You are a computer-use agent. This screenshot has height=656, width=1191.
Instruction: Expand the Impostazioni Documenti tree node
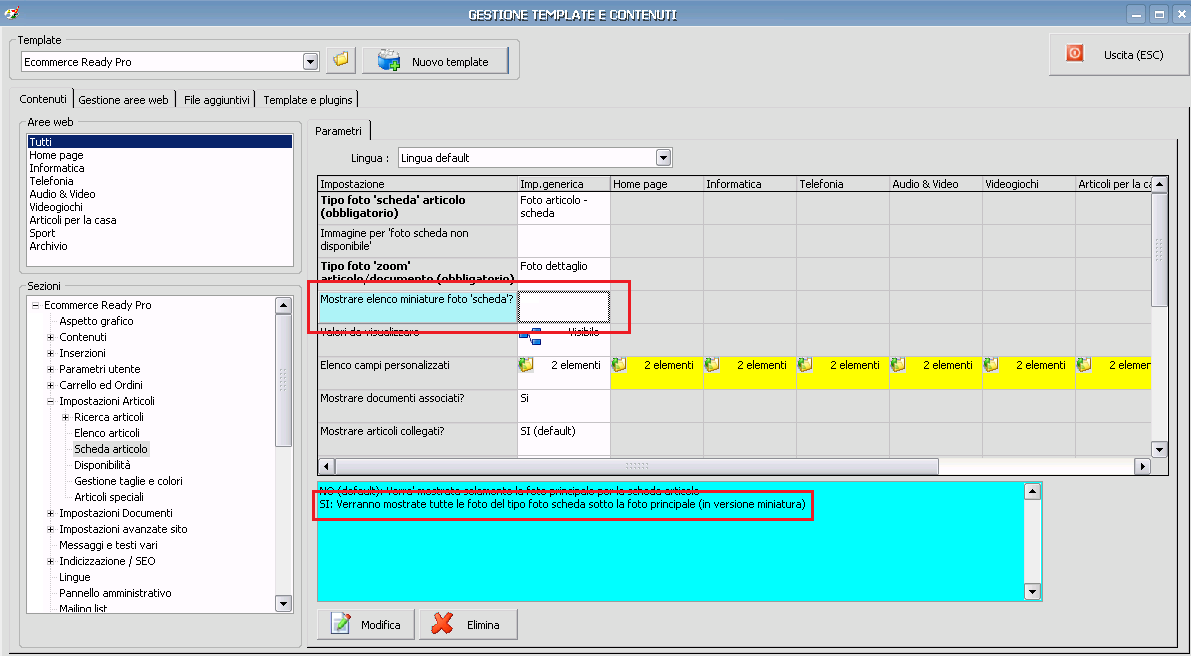51,513
